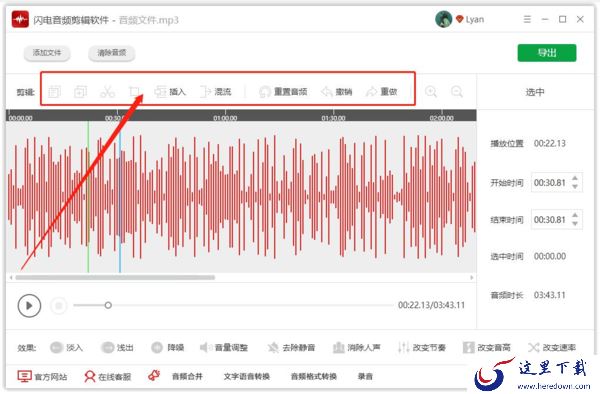This screenshot has width=600, height=394.
Task: Click the 插入 insert tool
Action: pyautogui.click(x=170, y=92)
